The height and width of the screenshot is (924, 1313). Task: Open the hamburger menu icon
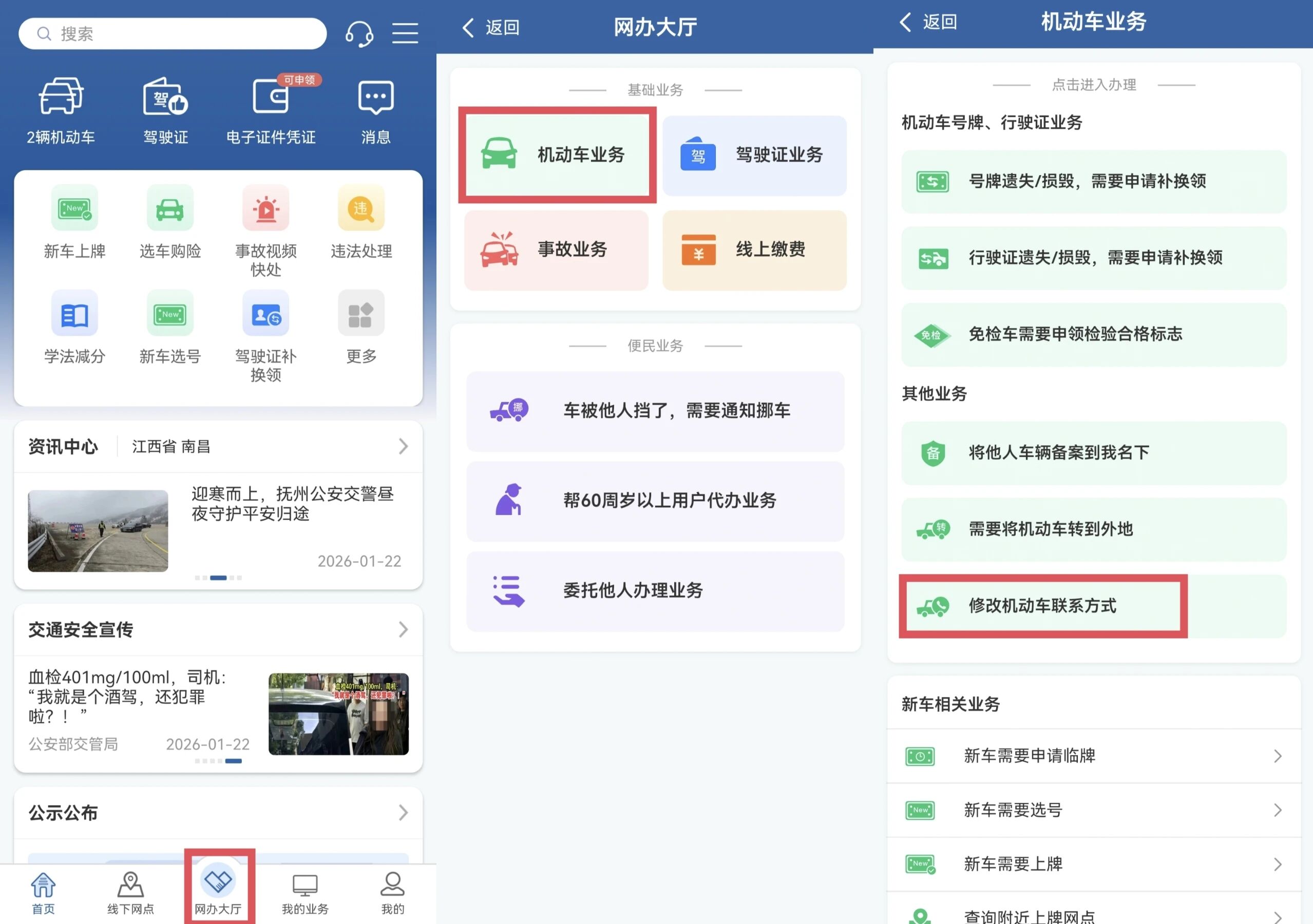[405, 33]
